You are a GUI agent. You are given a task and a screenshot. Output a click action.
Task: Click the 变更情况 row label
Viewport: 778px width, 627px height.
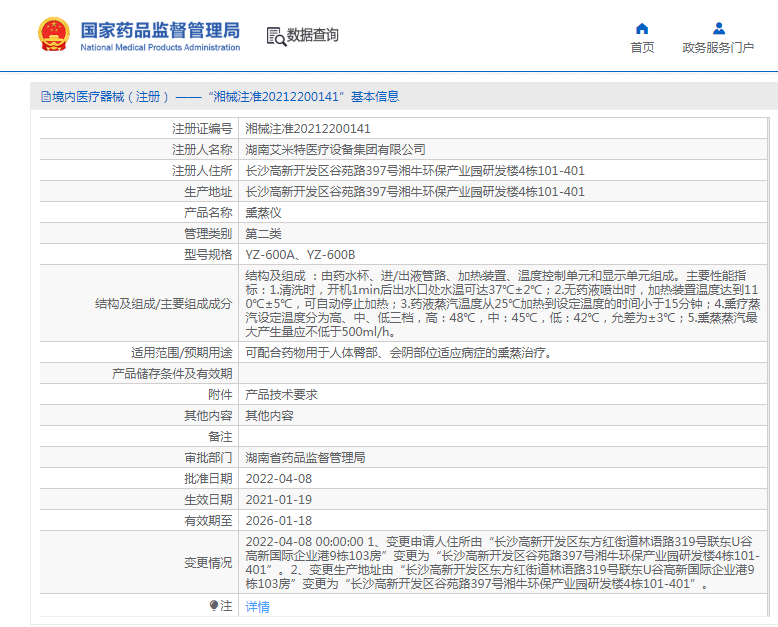point(208,563)
